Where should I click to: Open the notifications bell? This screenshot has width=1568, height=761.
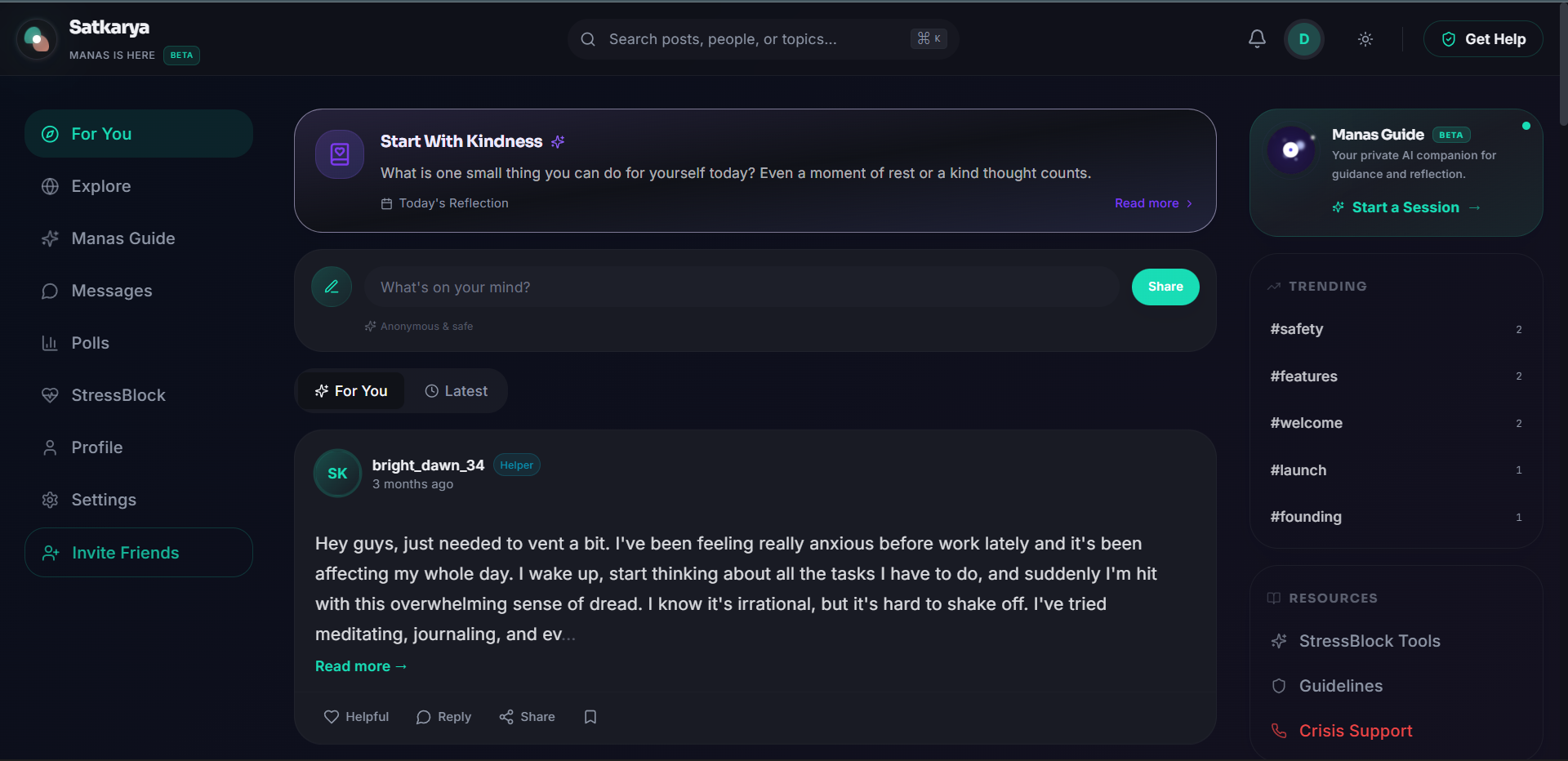(1257, 38)
